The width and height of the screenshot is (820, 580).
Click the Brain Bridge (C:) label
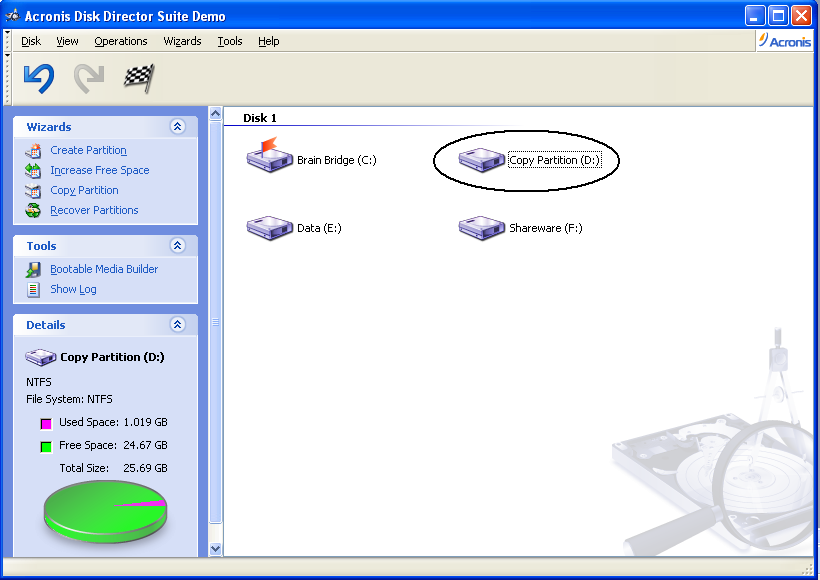(337, 160)
